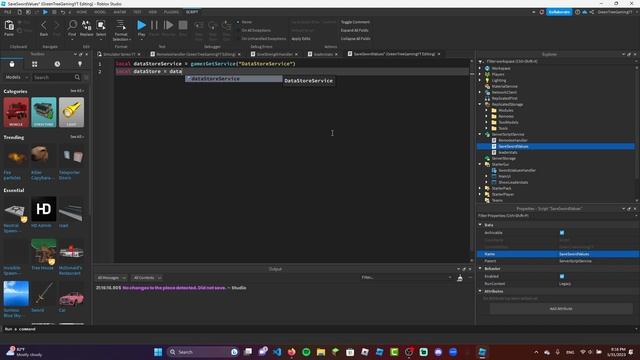Collapse the StarterGui tree node
Screen dimensions: 640x360
[480, 164]
